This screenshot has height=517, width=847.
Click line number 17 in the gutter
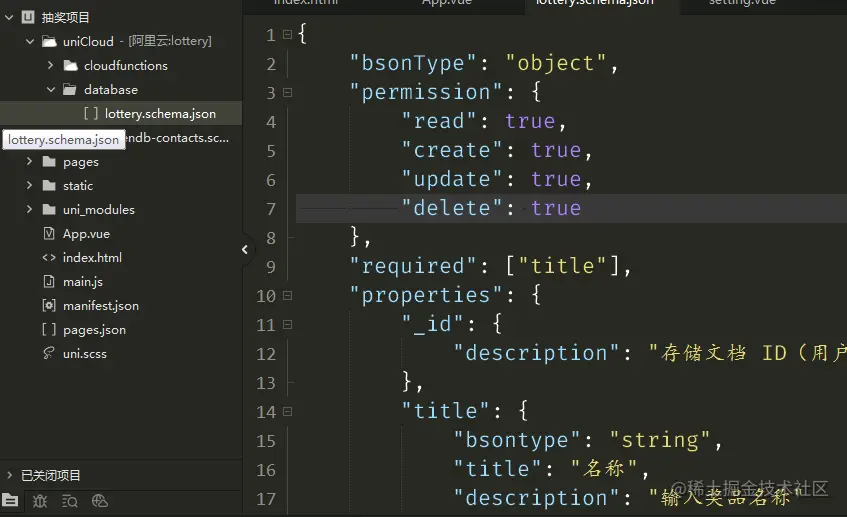click(x=266, y=499)
